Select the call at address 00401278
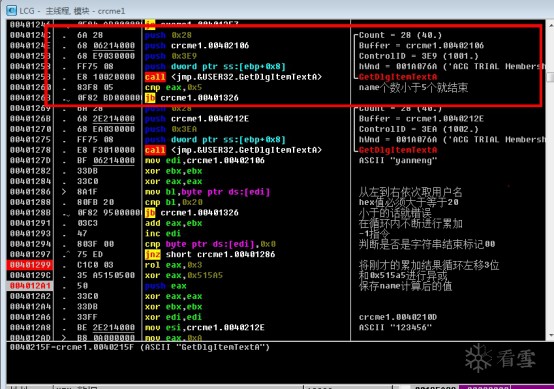 [233, 150]
